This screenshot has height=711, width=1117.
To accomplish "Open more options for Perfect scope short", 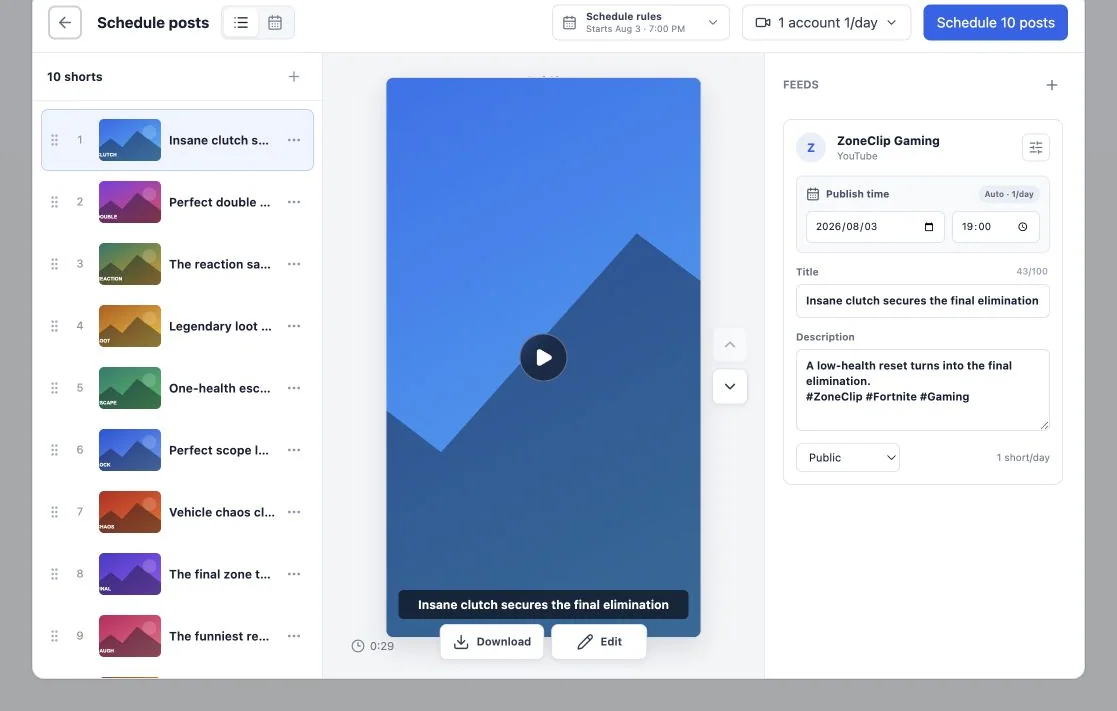I will [293, 450].
